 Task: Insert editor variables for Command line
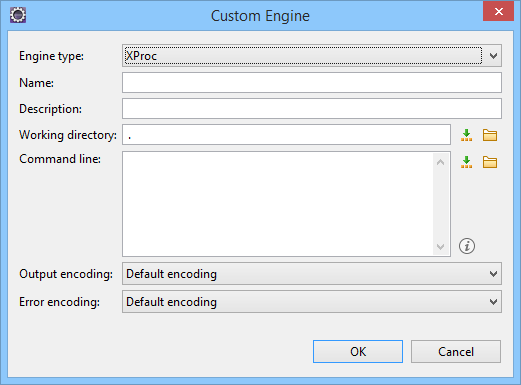click(x=466, y=162)
